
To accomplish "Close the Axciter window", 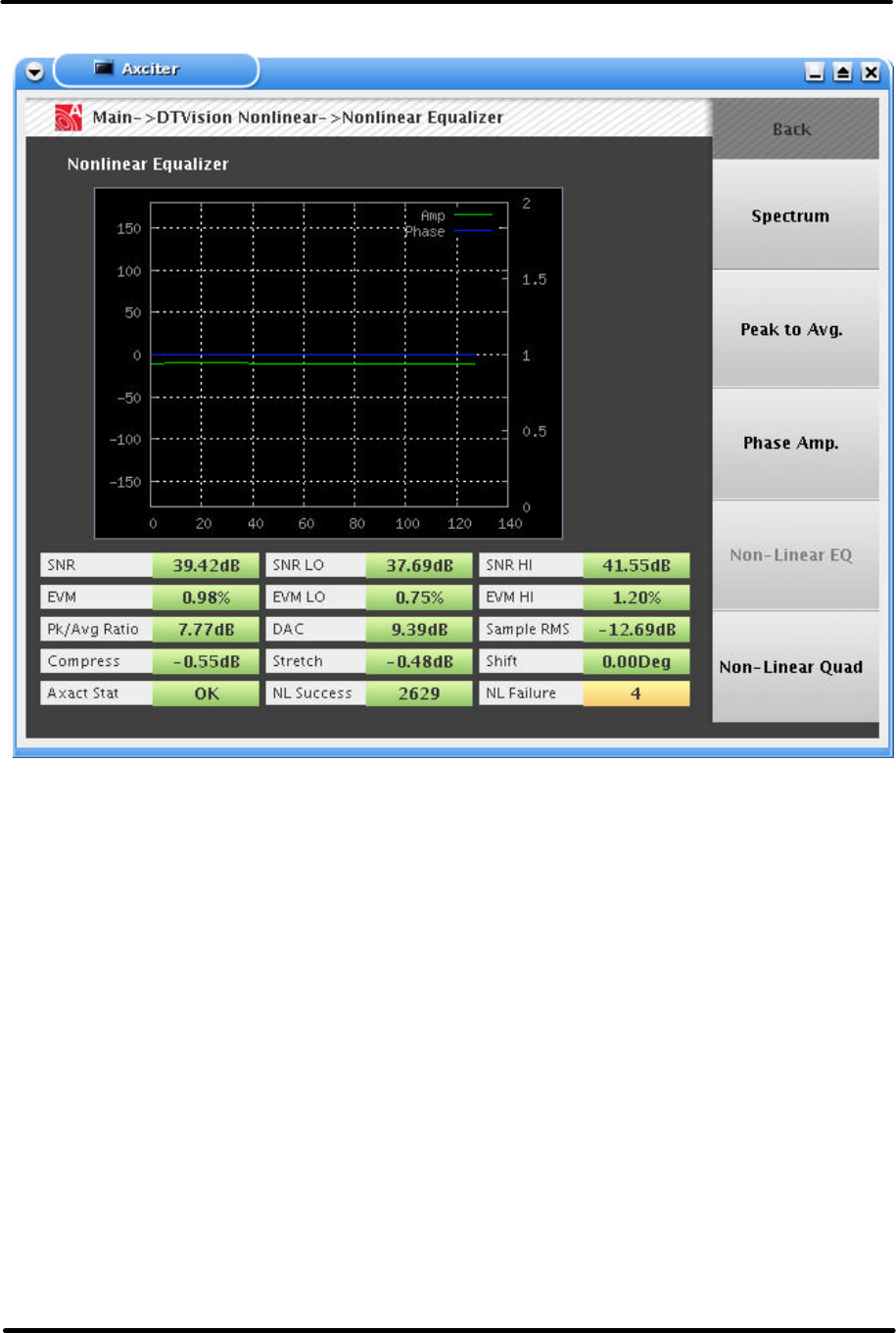I will [871, 72].
